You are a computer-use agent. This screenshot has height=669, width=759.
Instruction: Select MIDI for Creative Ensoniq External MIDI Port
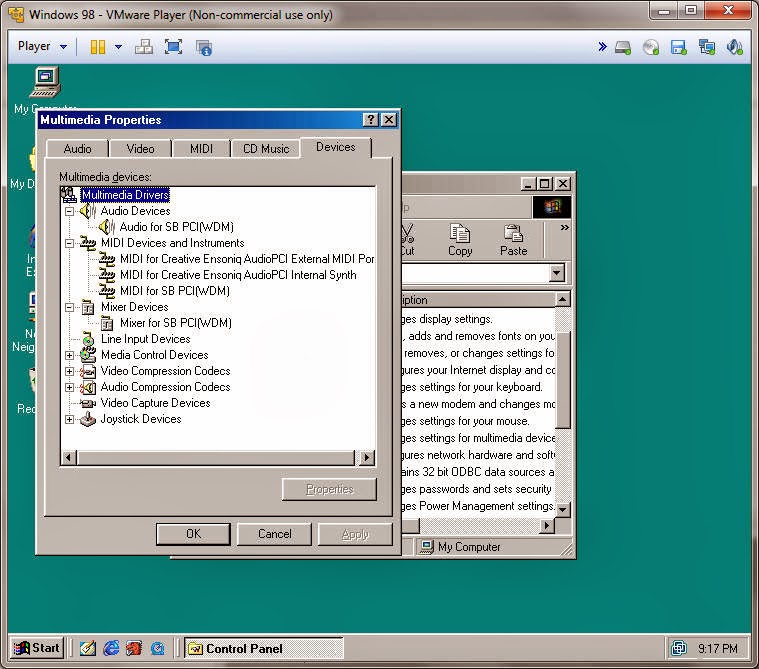pyautogui.click(x=247, y=258)
